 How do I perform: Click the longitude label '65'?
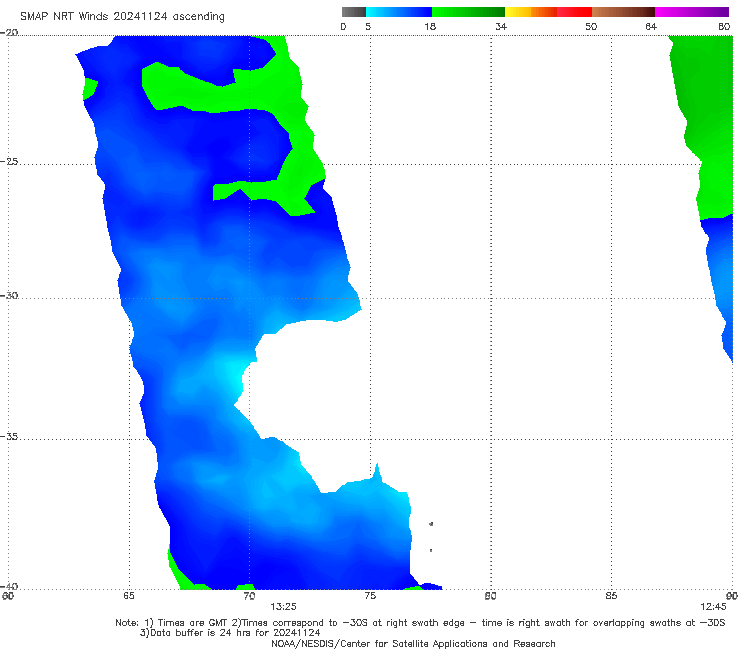point(129,596)
